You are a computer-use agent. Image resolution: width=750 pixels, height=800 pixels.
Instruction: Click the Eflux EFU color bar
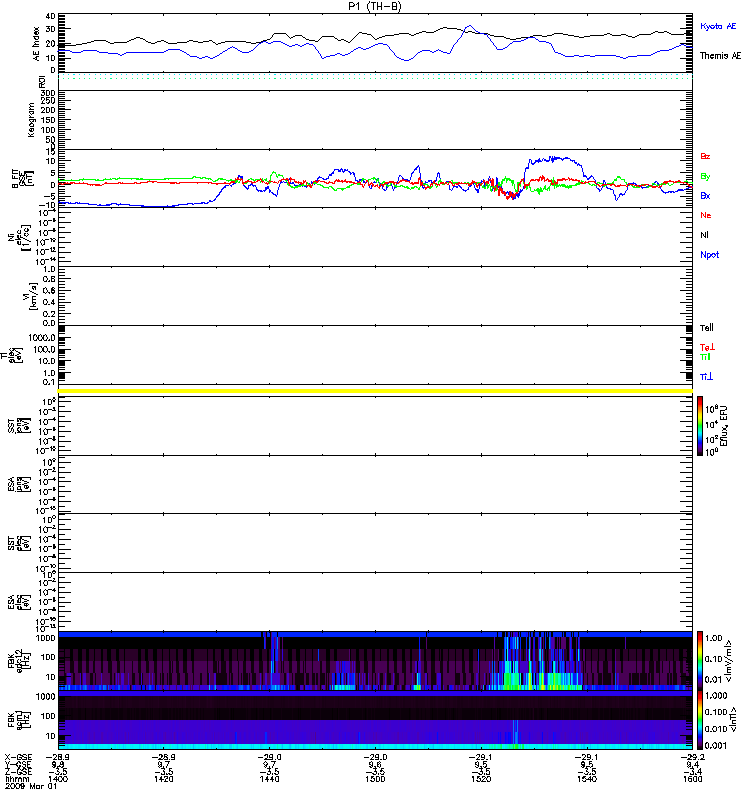701,425
